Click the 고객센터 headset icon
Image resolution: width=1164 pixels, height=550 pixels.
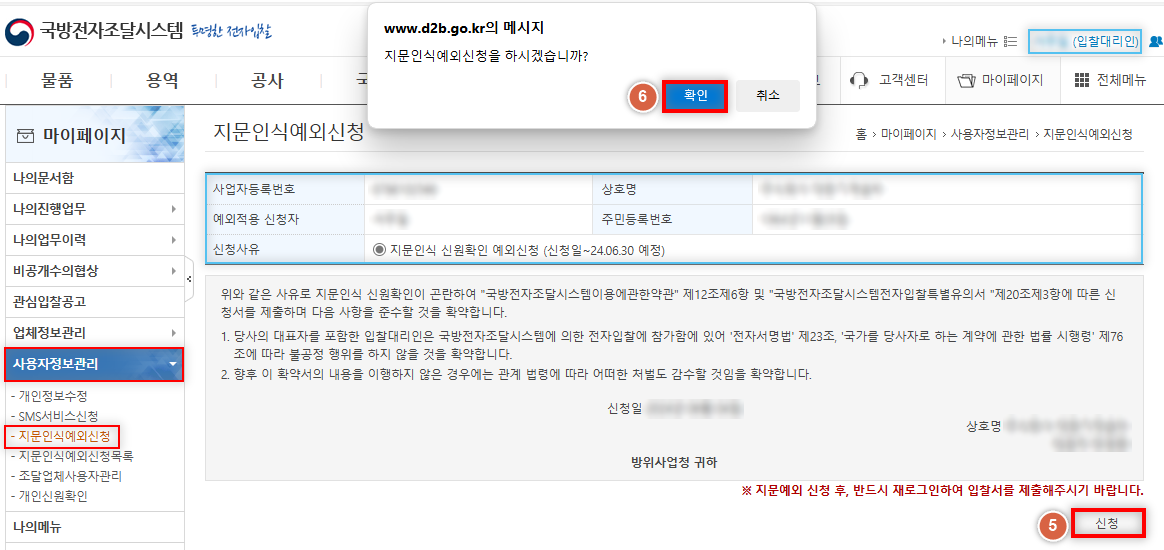click(x=859, y=80)
